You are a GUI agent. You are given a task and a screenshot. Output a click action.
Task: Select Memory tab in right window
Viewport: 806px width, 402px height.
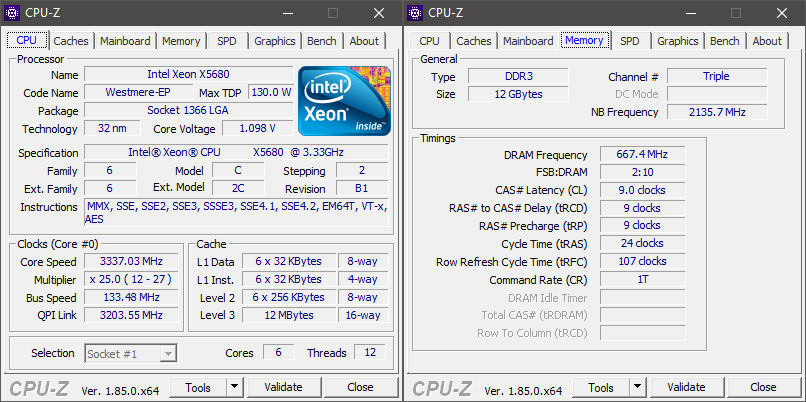[584, 40]
